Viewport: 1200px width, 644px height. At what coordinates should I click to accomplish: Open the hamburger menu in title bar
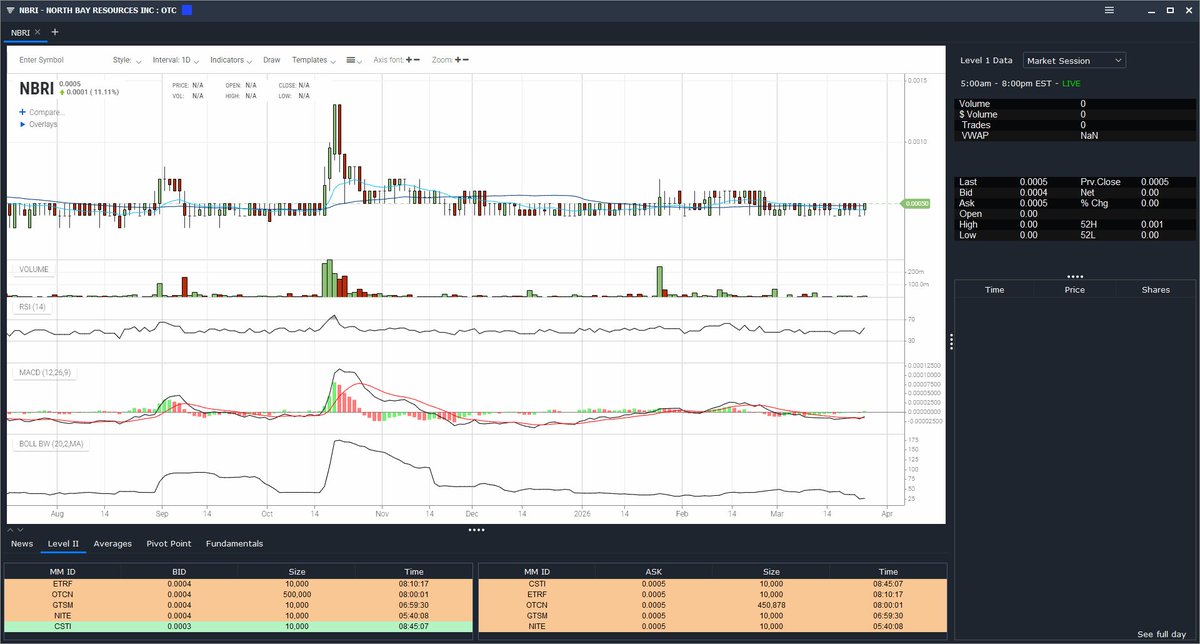pyautogui.click(x=1109, y=10)
